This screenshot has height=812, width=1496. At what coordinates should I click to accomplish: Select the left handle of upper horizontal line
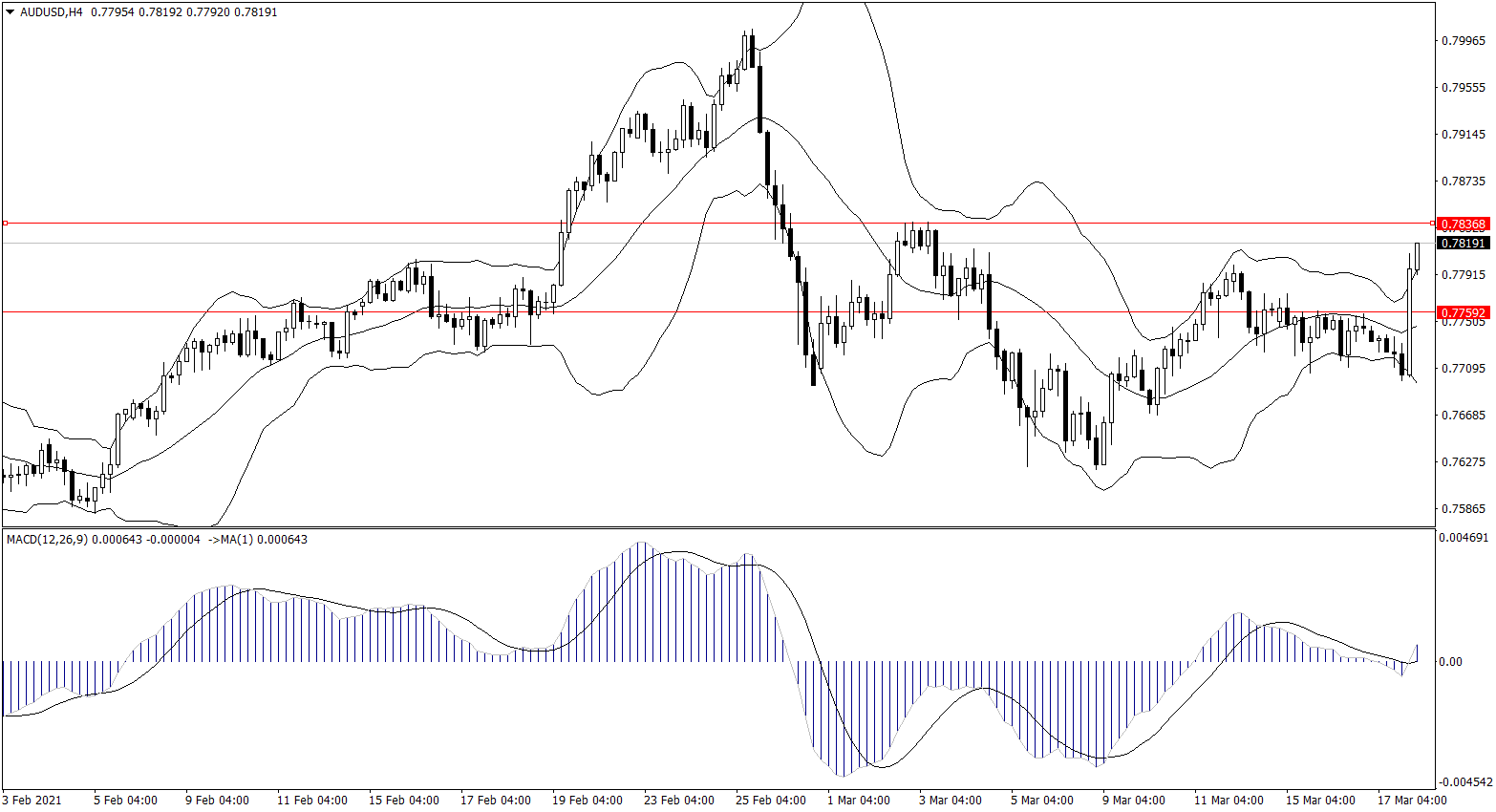[5, 223]
